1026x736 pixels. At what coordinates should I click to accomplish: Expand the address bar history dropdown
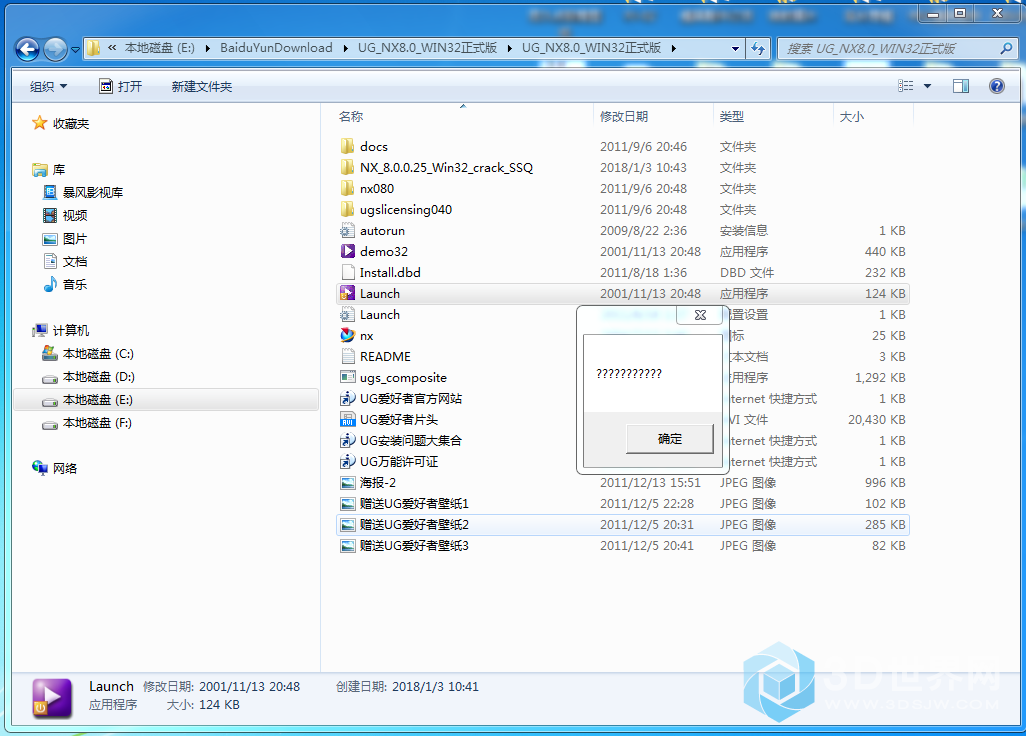(735, 48)
